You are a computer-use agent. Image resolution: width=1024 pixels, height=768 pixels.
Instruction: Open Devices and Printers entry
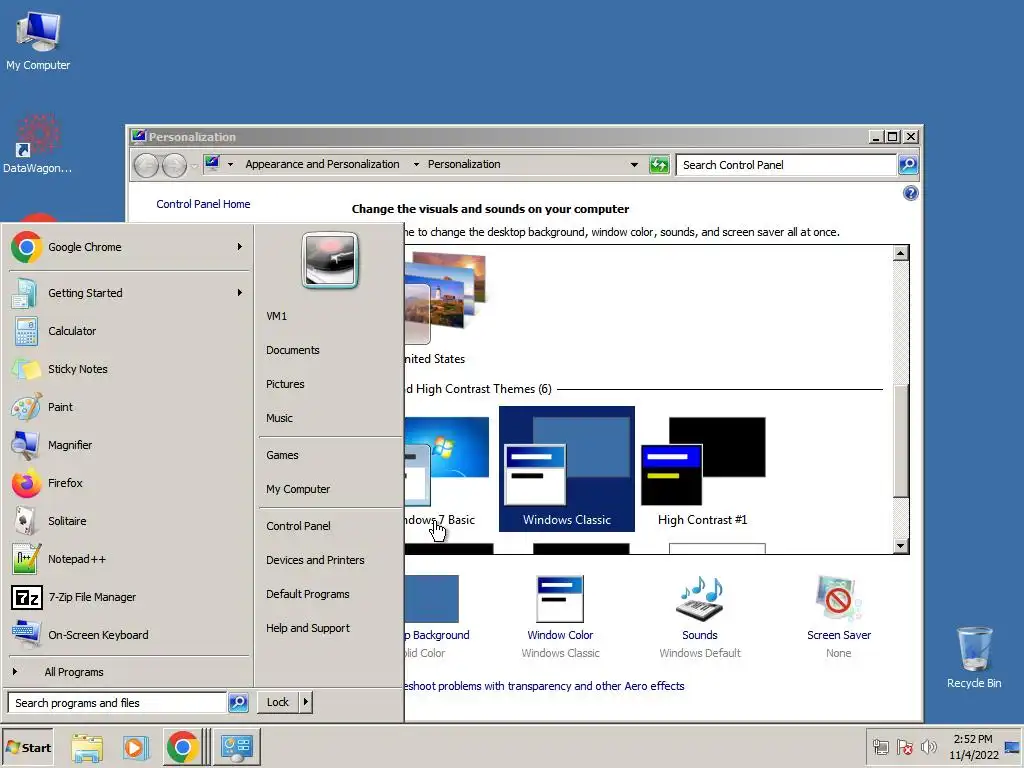[x=315, y=560]
